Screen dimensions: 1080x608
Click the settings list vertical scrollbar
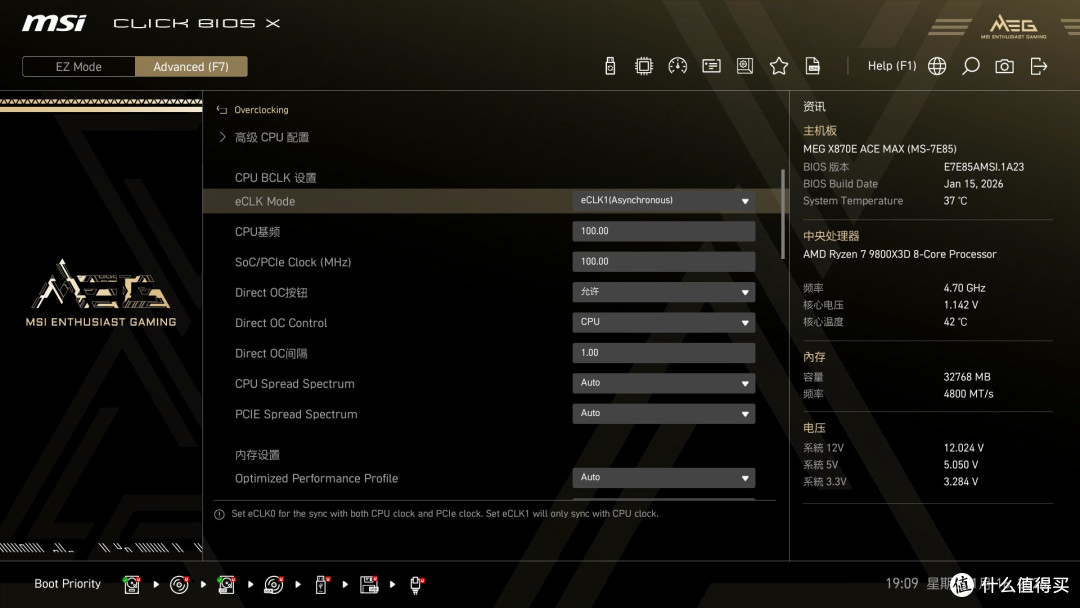(x=782, y=214)
